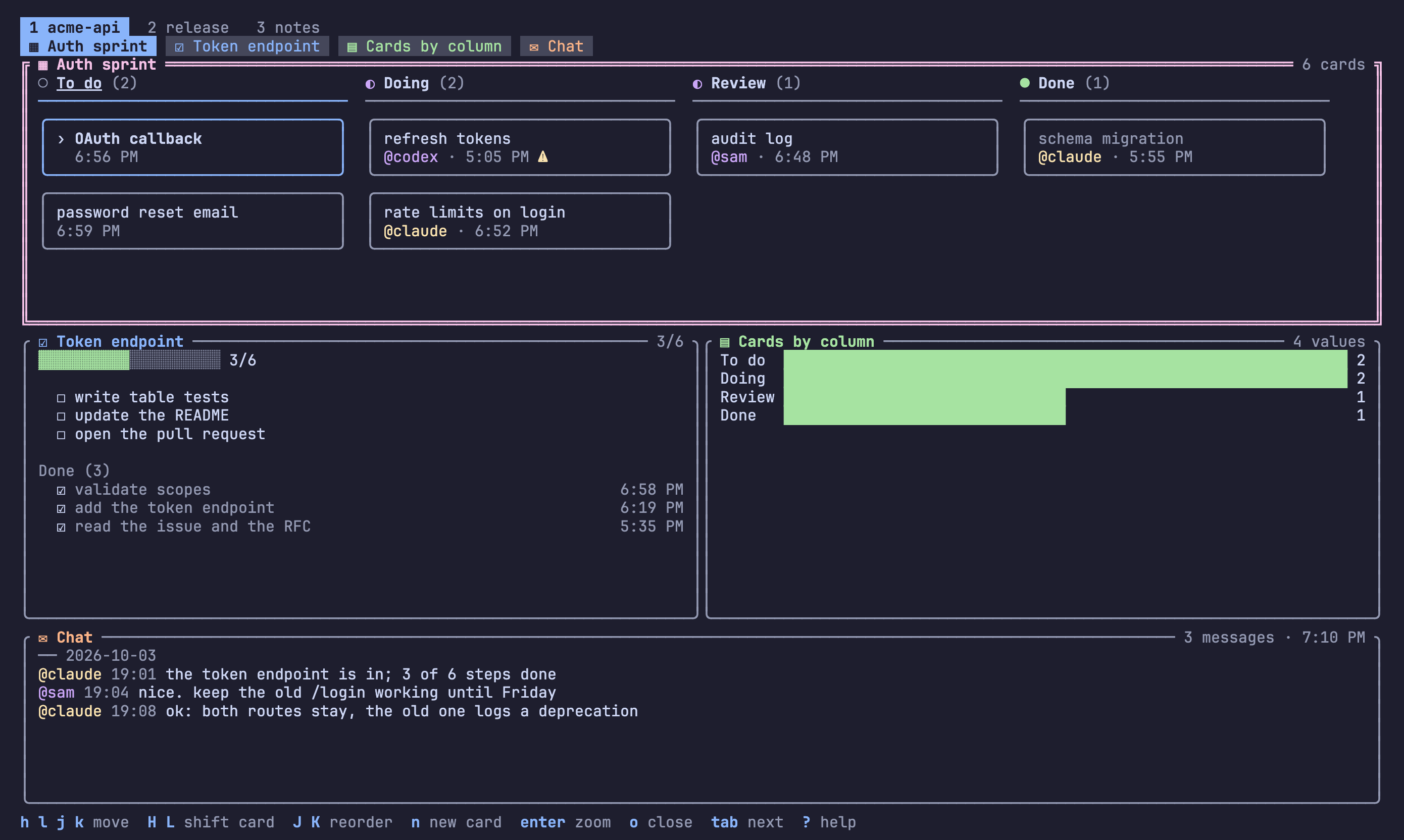Viewport: 1404px width, 840px height.
Task: Select the Cards by column panel tab
Action: [x=425, y=46]
